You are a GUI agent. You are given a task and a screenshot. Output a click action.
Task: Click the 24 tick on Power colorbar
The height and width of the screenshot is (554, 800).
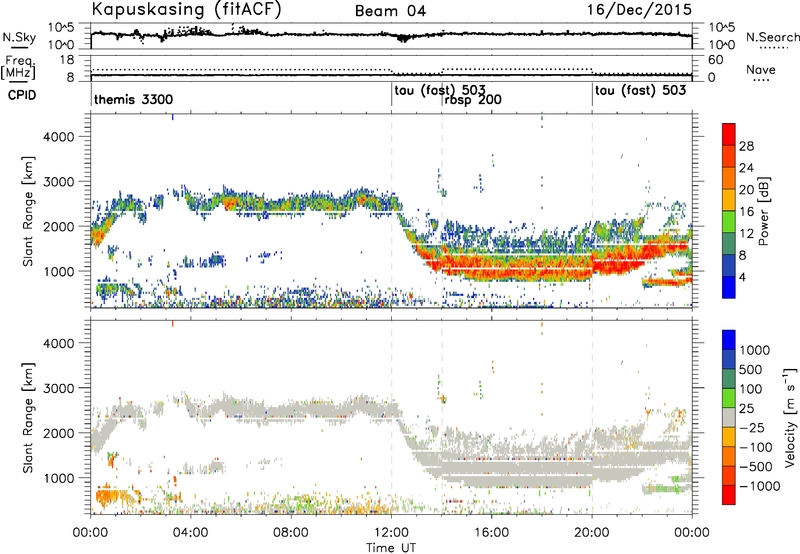tap(746, 168)
